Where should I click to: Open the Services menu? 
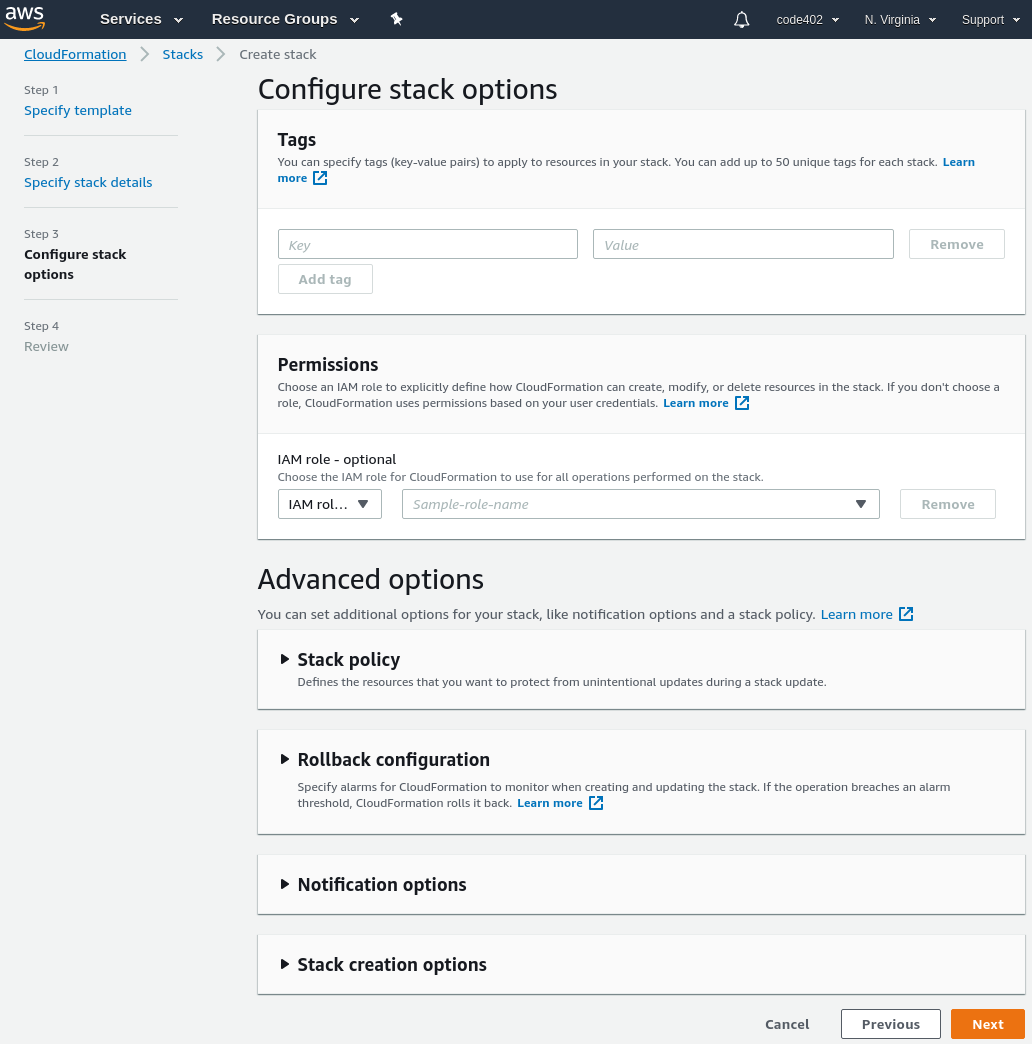click(141, 19)
